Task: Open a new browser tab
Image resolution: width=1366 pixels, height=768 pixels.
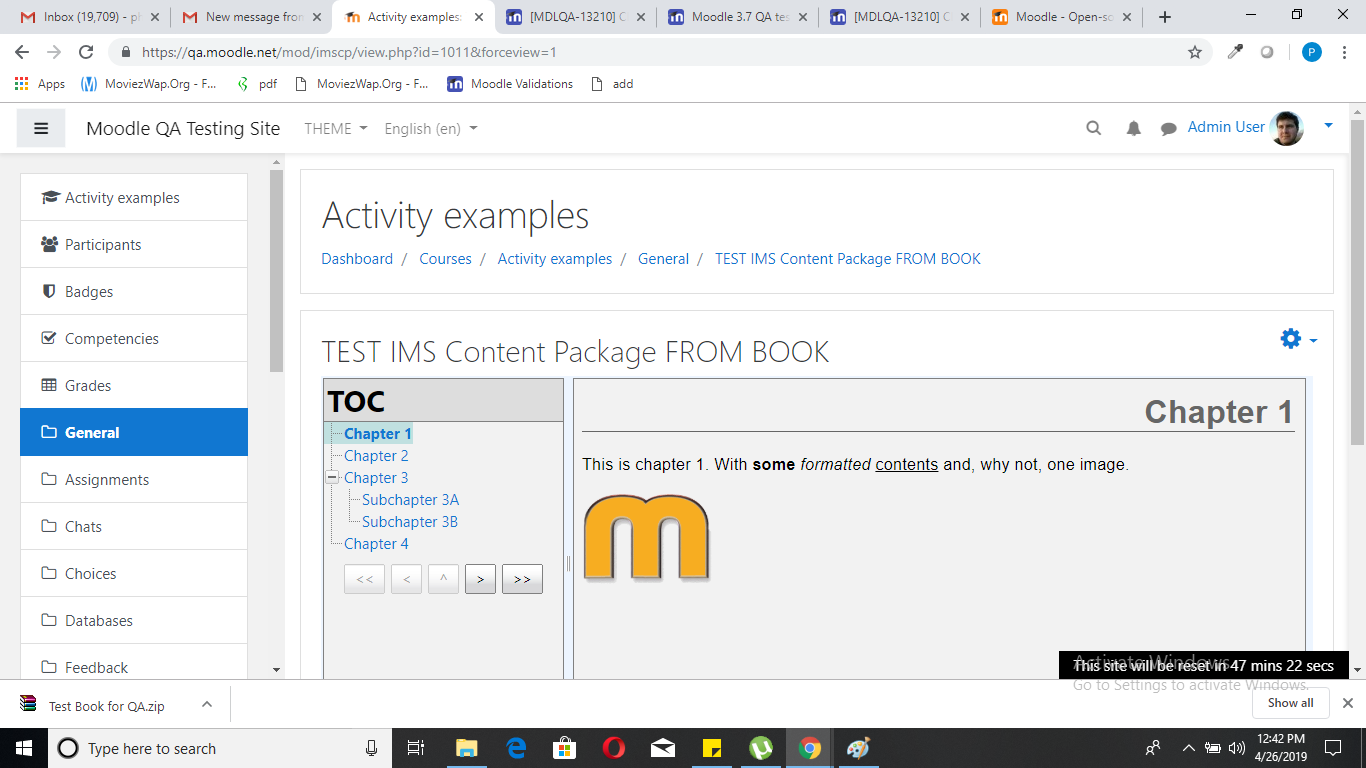Action: (1164, 17)
